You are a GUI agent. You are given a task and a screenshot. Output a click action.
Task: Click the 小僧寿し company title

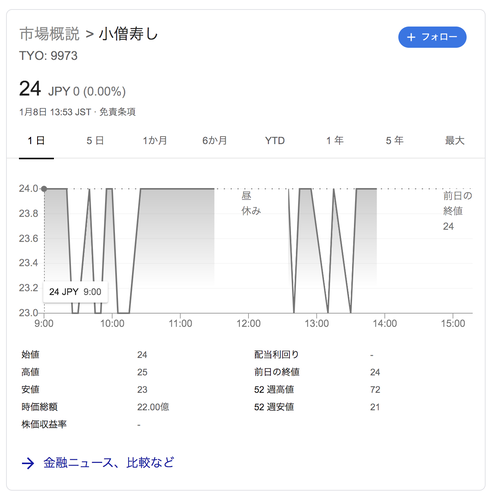pyautogui.click(x=129, y=34)
